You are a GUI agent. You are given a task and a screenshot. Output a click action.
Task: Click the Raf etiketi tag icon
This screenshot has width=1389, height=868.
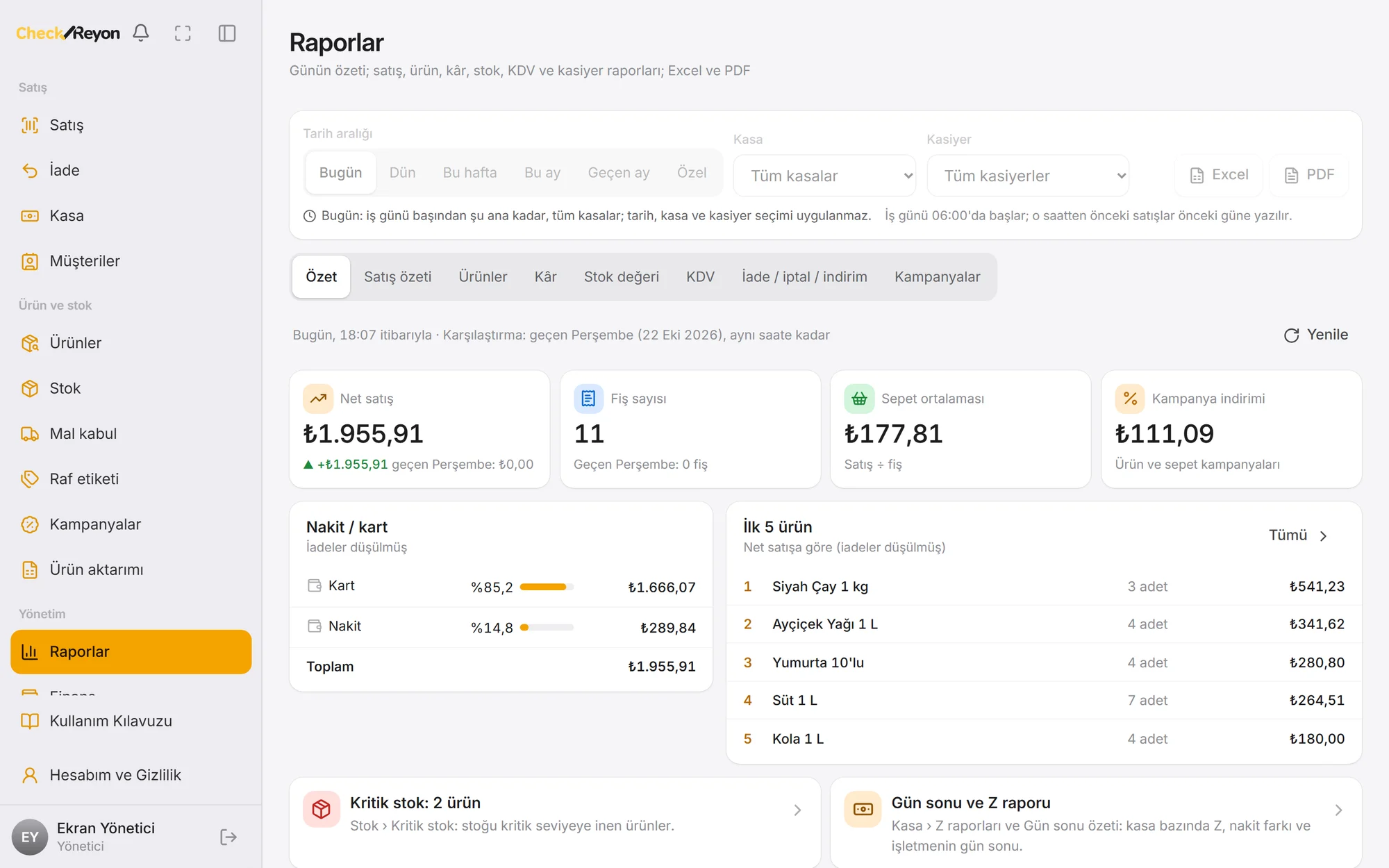tap(30, 479)
